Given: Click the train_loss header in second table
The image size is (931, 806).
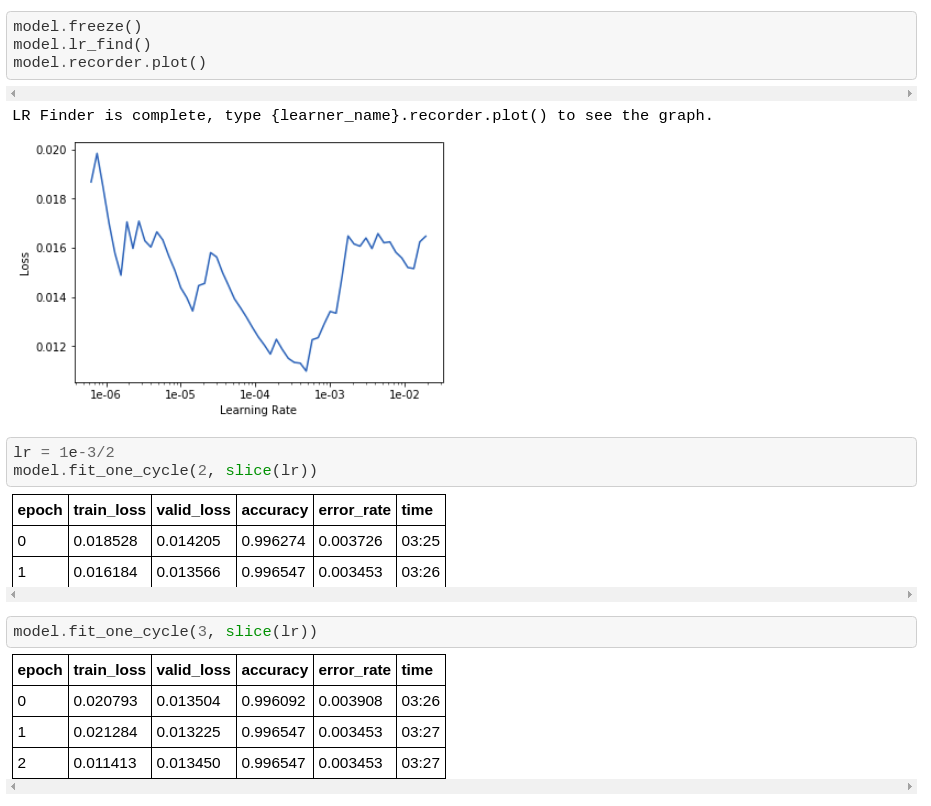Looking at the screenshot, I should (x=109, y=670).
